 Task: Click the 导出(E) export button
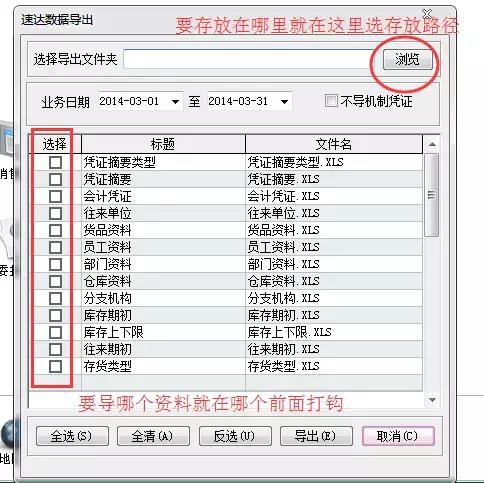316,436
